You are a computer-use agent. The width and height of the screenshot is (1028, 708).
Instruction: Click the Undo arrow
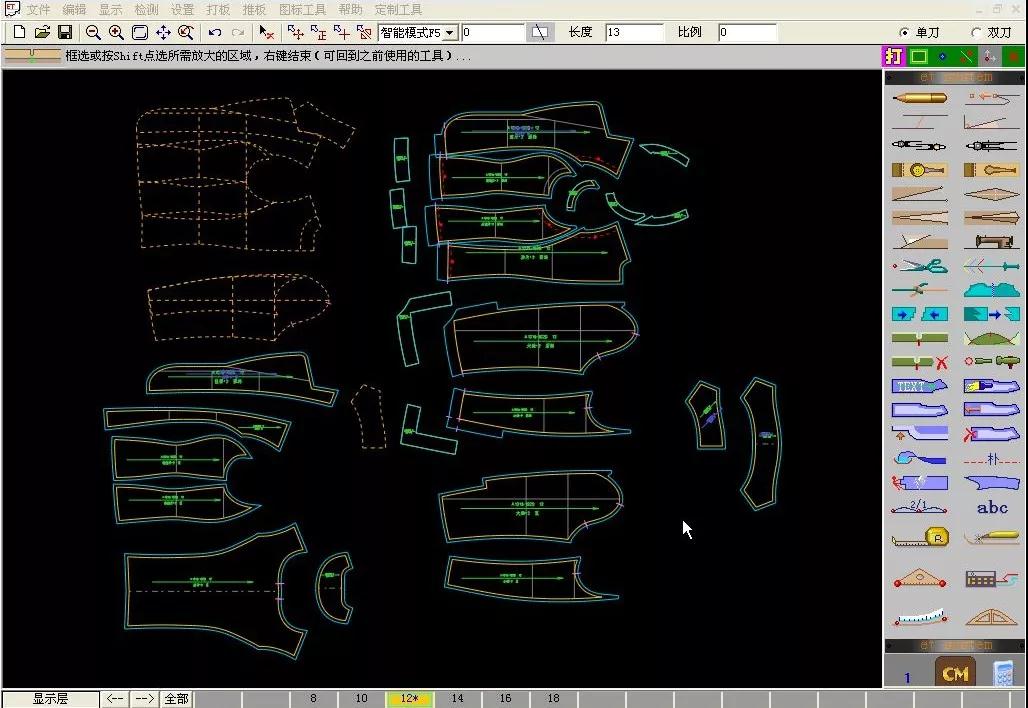pos(214,32)
